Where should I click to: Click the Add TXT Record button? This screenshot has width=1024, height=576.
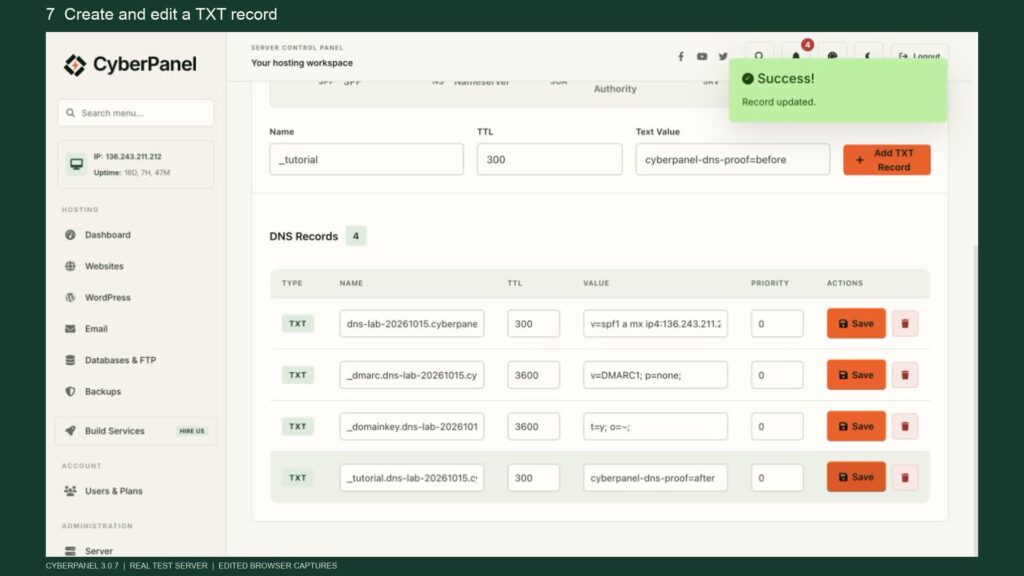click(886, 159)
